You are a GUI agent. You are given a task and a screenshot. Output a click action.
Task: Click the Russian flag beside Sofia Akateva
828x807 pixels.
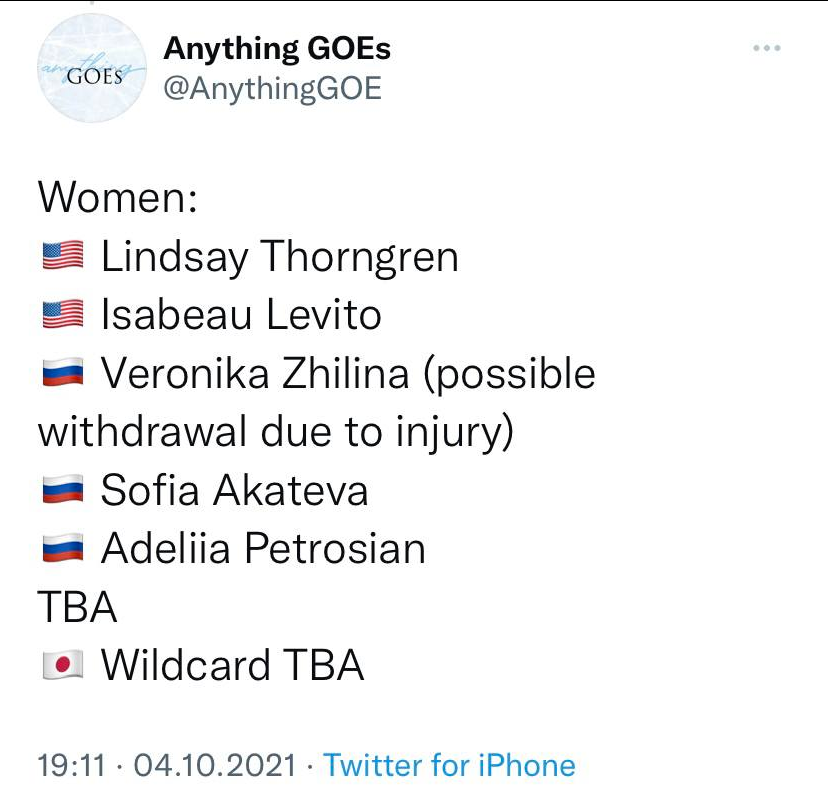click(x=63, y=491)
